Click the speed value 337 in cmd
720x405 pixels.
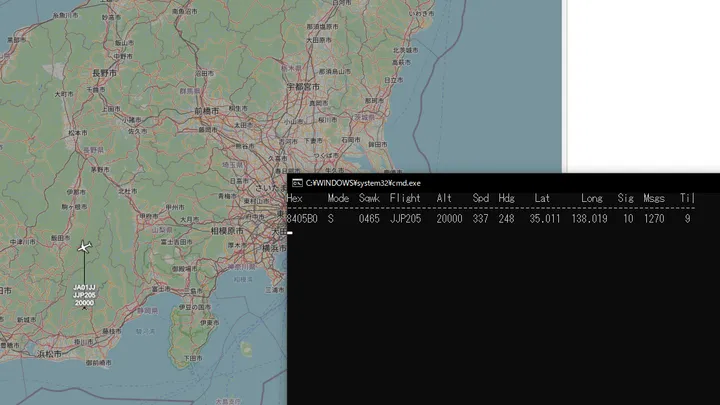(481, 219)
